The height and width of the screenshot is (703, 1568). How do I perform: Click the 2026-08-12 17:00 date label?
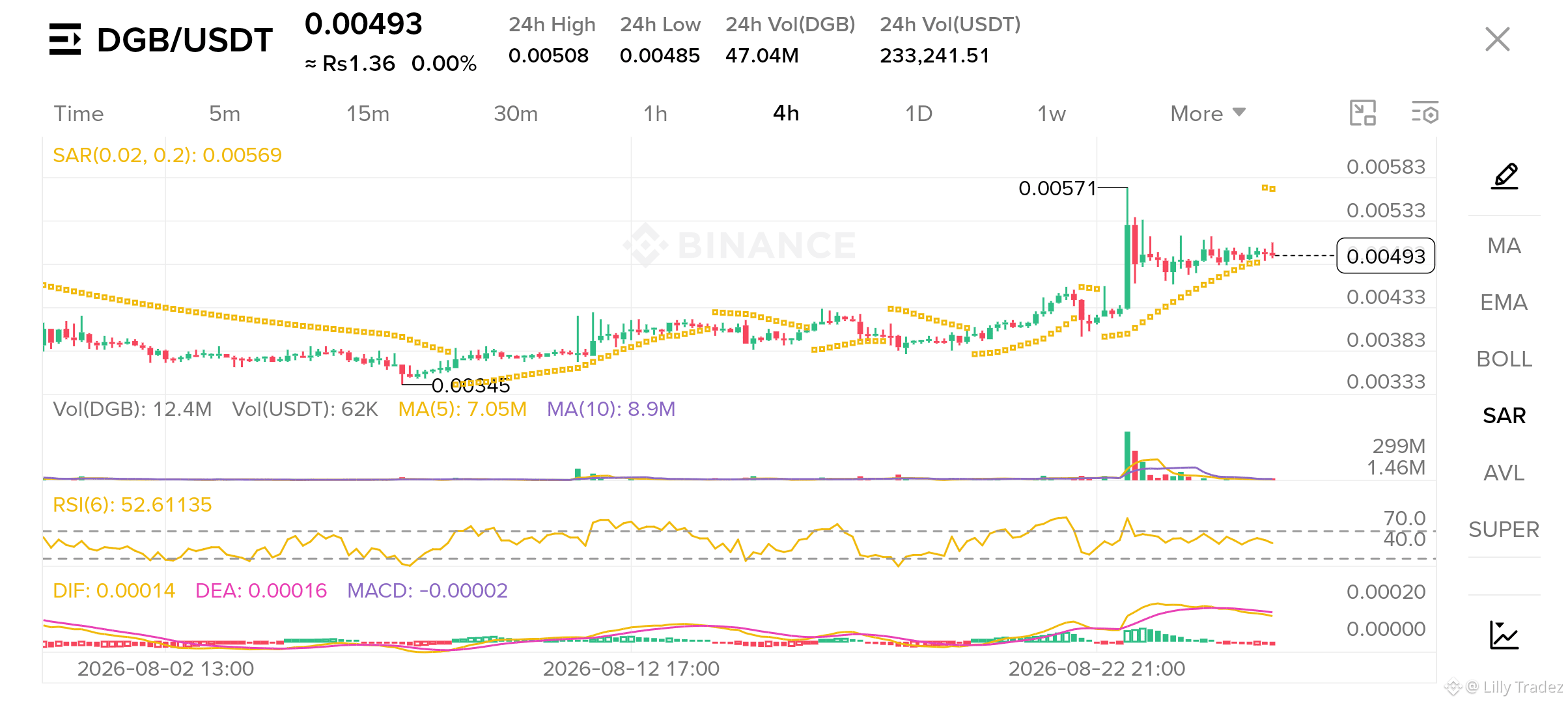tap(631, 669)
